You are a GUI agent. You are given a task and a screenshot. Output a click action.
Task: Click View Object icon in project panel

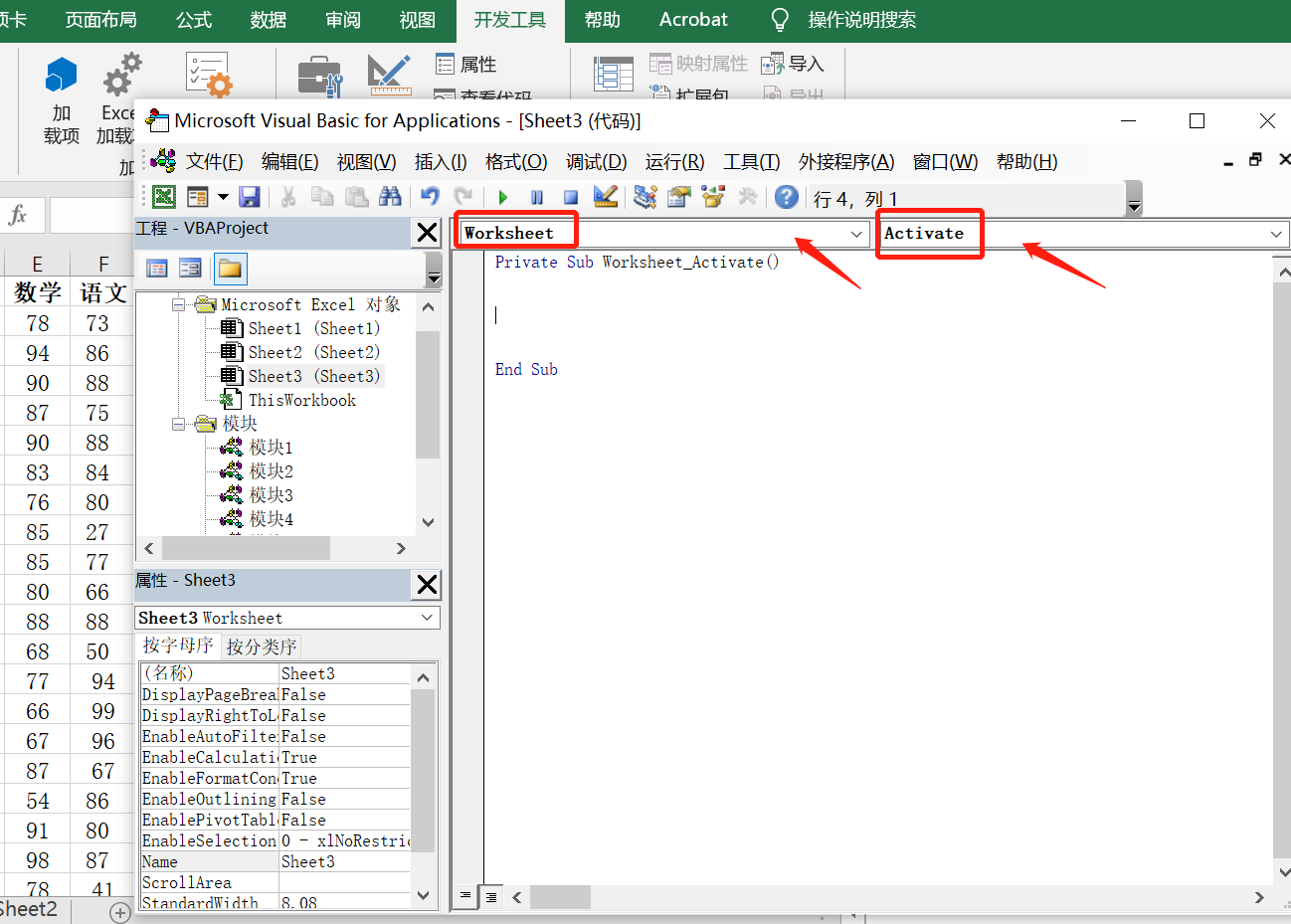pos(190,269)
